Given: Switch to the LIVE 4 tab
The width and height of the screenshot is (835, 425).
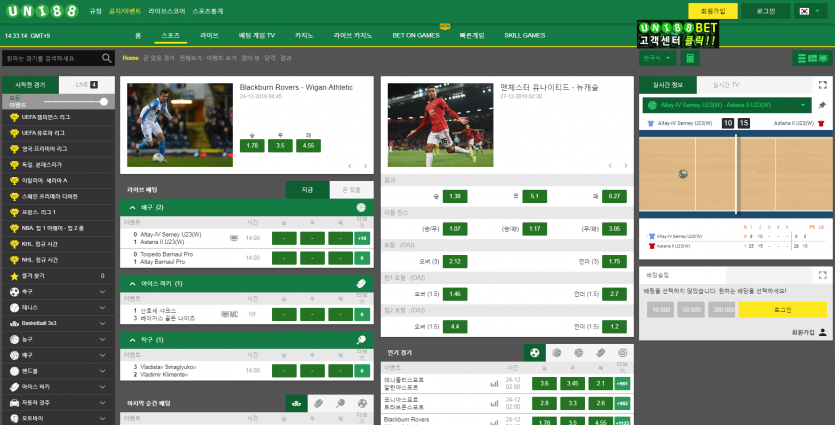Looking at the screenshot, I should (87, 85).
